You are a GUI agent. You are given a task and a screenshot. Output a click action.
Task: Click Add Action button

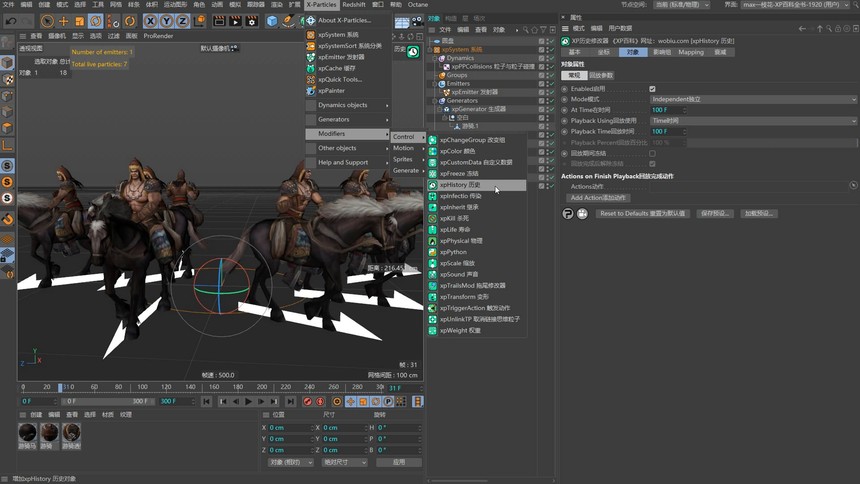(x=598, y=198)
